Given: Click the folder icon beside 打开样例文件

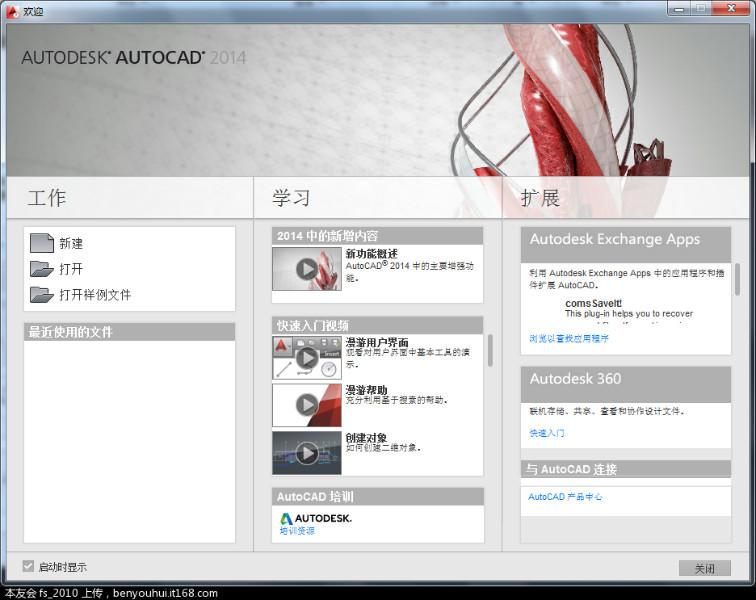Looking at the screenshot, I should pyautogui.click(x=41, y=294).
